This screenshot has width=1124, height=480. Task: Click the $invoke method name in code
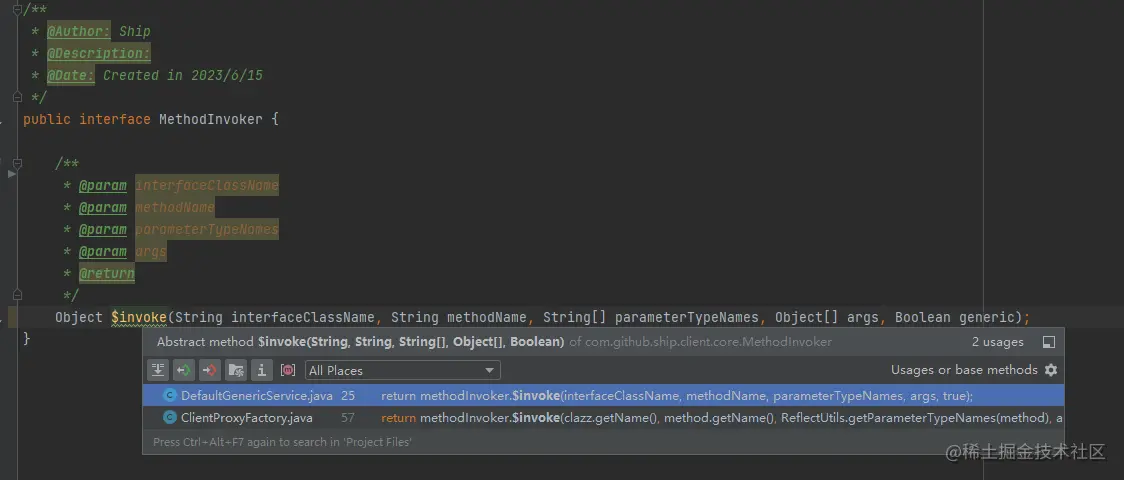pyautogui.click(x=139, y=317)
